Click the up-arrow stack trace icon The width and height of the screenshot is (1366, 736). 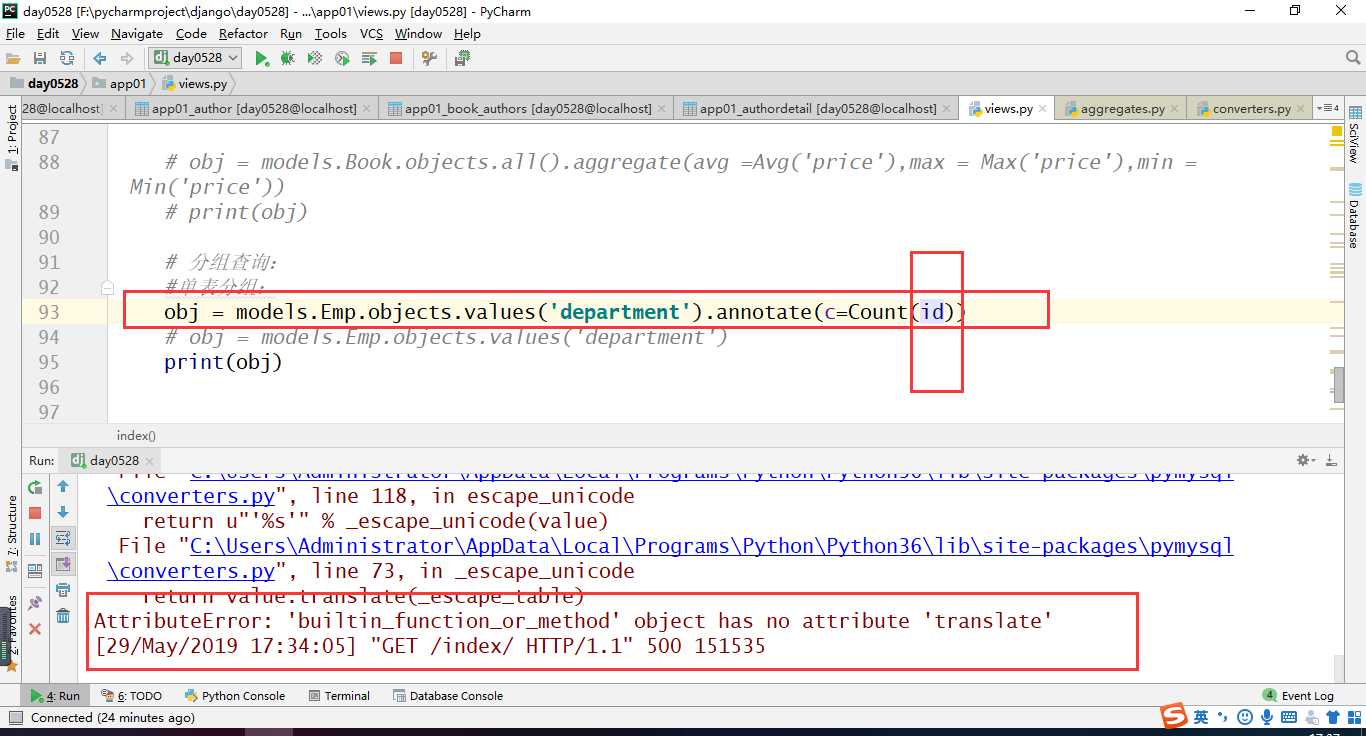pos(63,487)
